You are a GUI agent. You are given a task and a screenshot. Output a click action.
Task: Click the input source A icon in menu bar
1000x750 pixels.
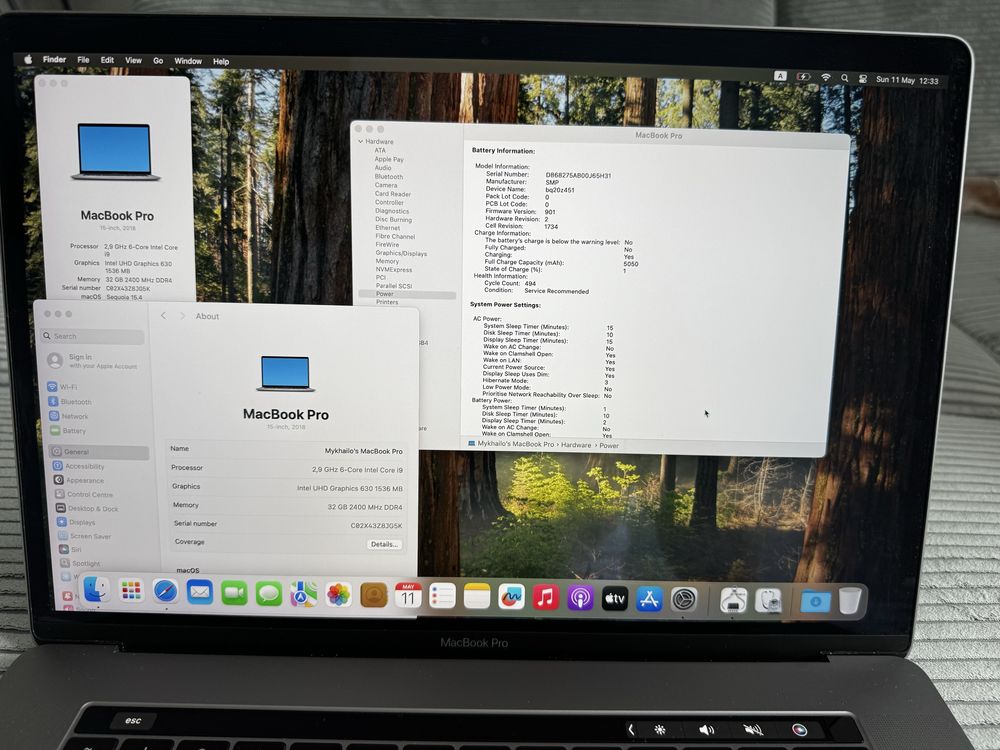click(780, 76)
